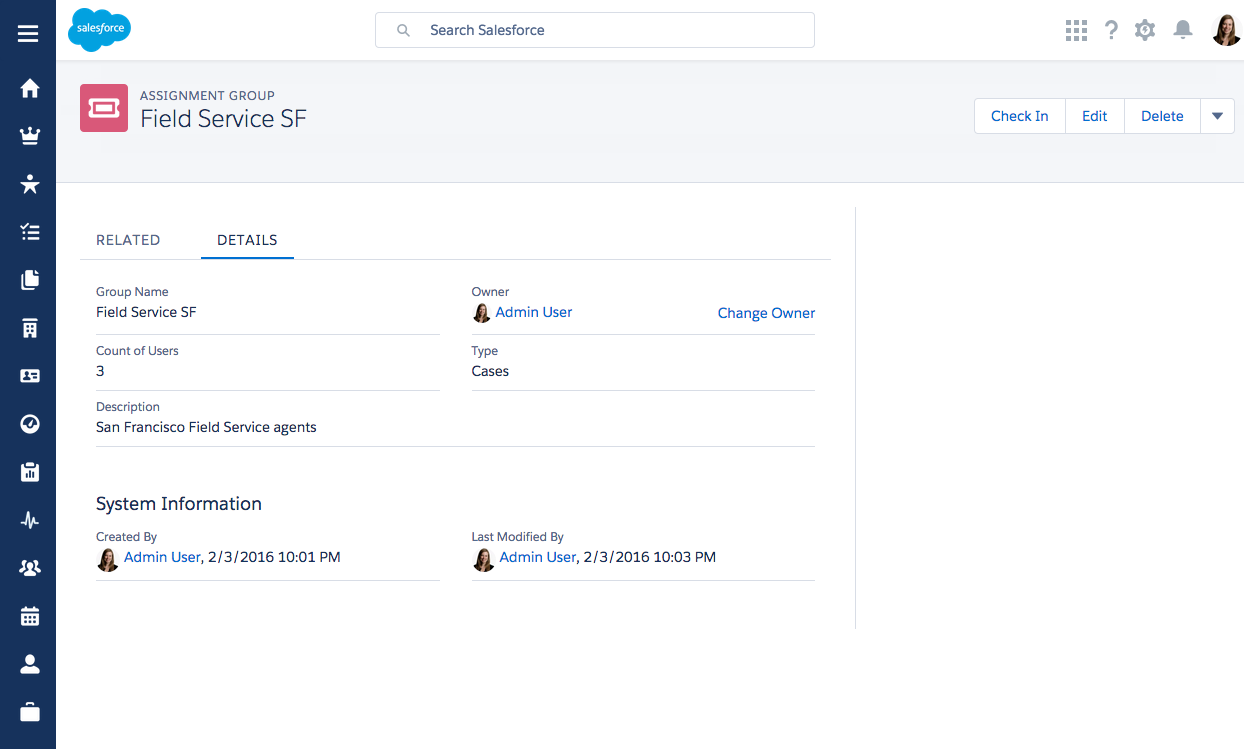Click the Field Service SF page title
The height and width of the screenshot is (749, 1244).
[223, 119]
